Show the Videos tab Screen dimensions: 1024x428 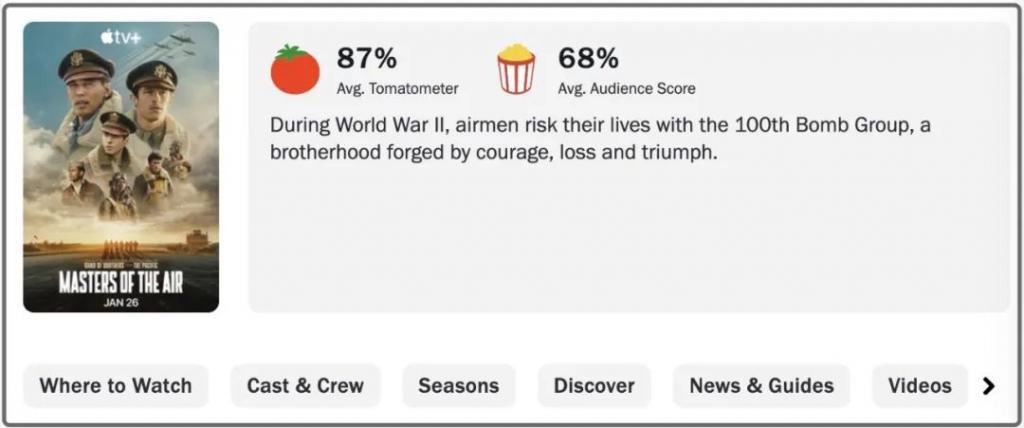pyautogui.click(x=919, y=386)
